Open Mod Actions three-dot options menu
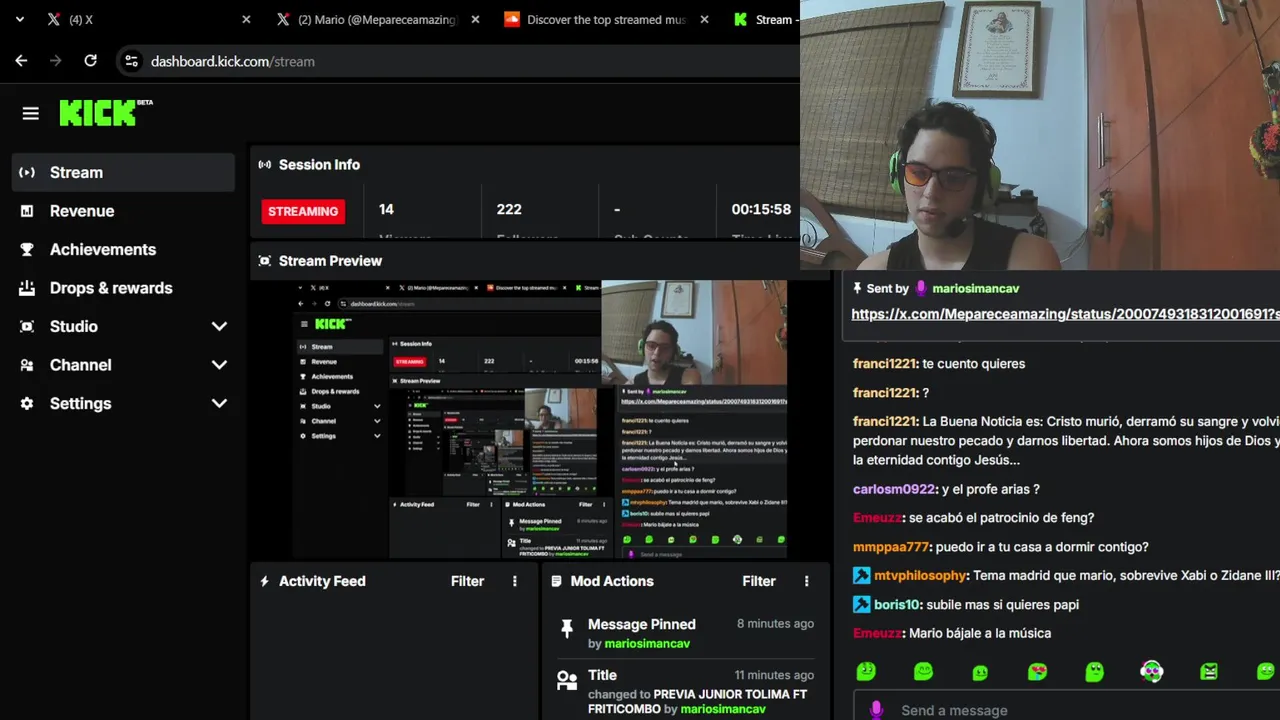1280x720 pixels. click(807, 581)
